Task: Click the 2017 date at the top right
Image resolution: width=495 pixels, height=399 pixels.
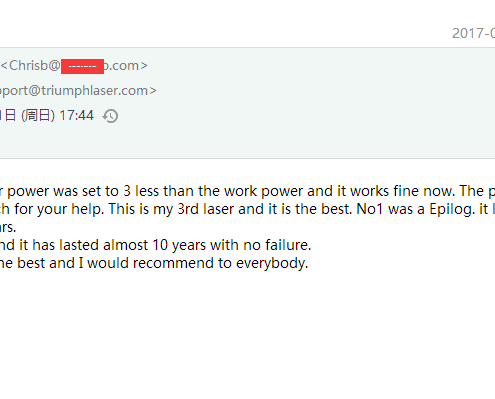Action: pos(473,33)
